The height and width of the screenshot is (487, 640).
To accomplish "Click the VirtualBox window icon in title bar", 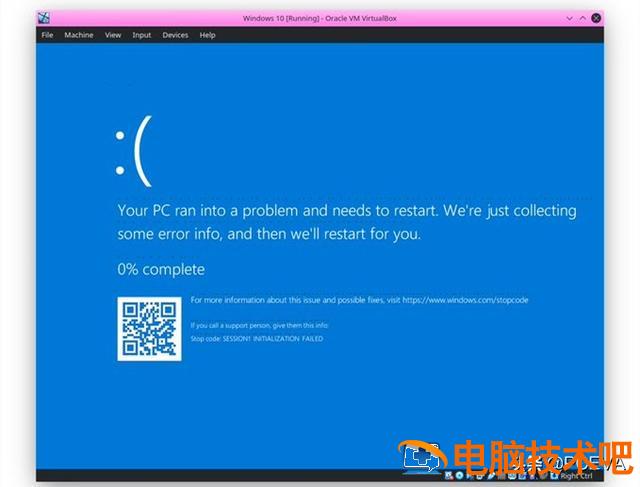I will (44, 18).
